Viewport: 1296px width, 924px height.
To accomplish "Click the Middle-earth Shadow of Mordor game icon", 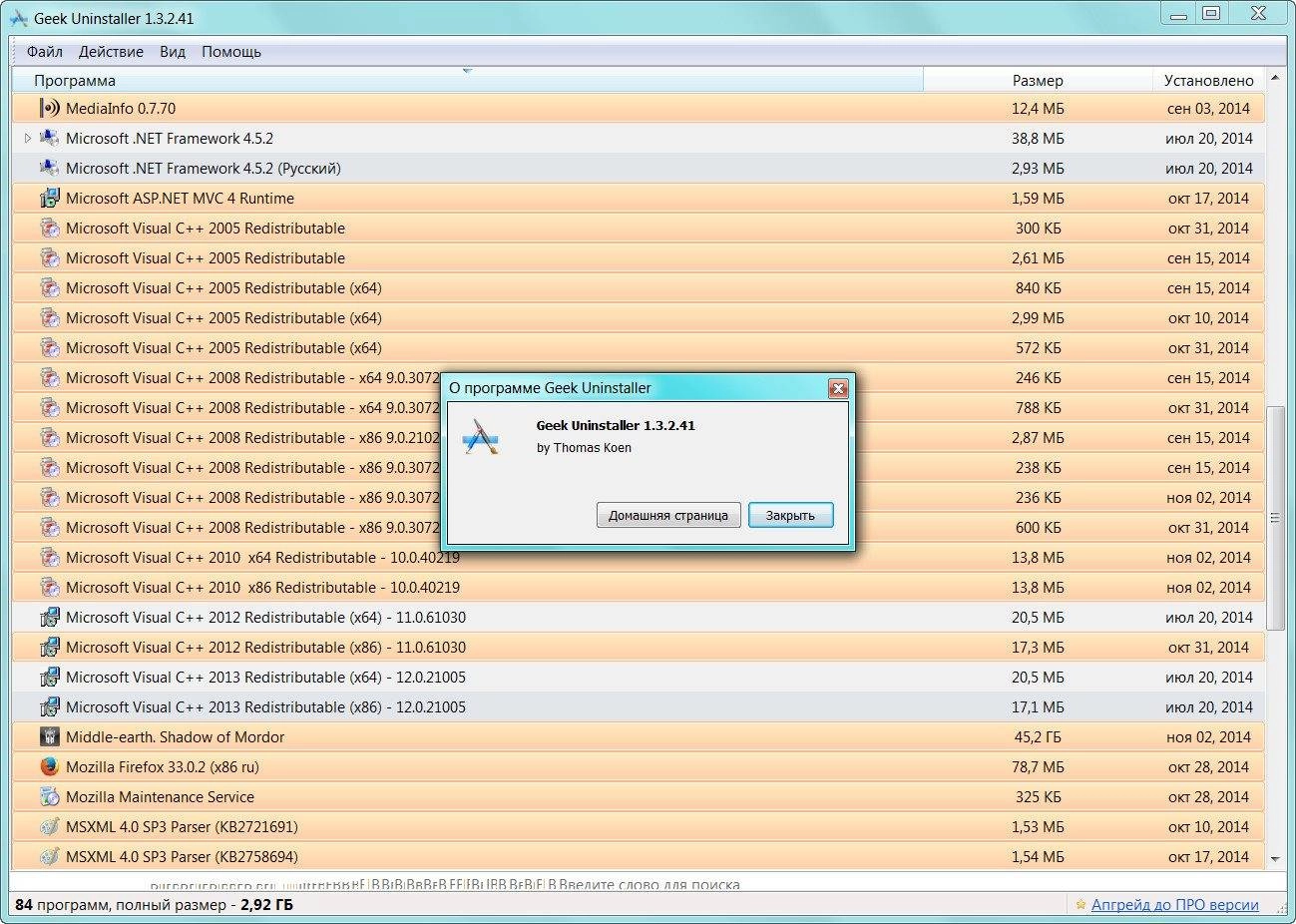I will point(49,736).
